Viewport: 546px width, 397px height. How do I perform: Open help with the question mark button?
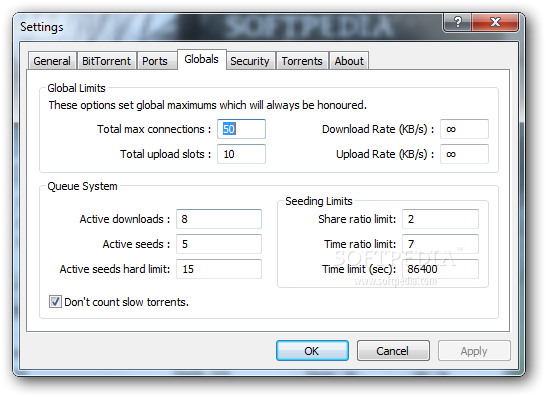(458, 22)
